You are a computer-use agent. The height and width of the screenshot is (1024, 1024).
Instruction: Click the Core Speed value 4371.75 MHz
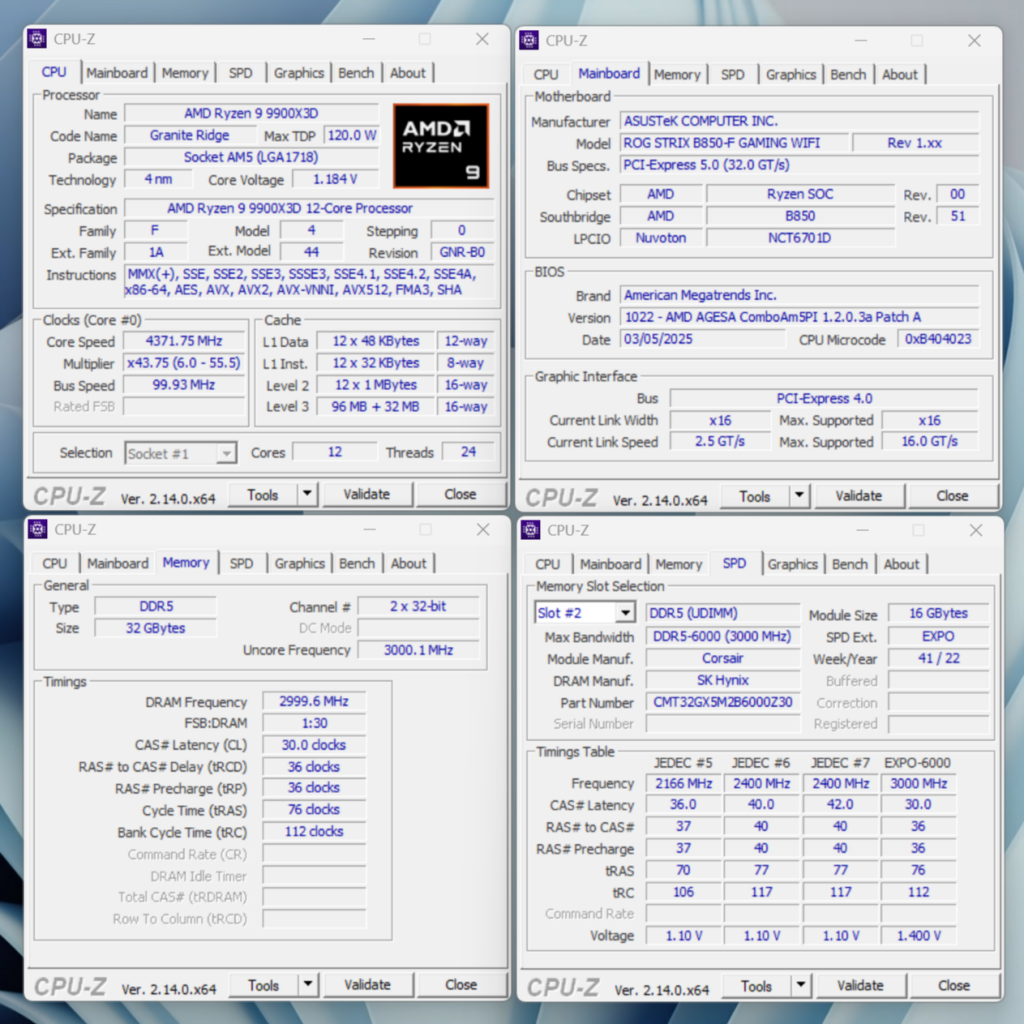pyautogui.click(x=184, y=341)
